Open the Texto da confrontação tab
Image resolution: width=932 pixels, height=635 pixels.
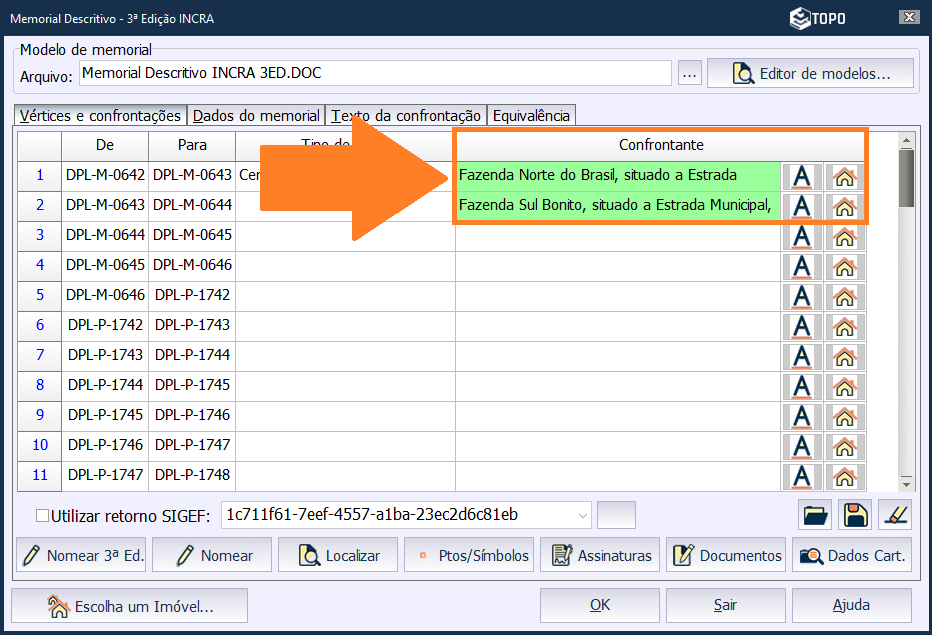click(406, 116)
